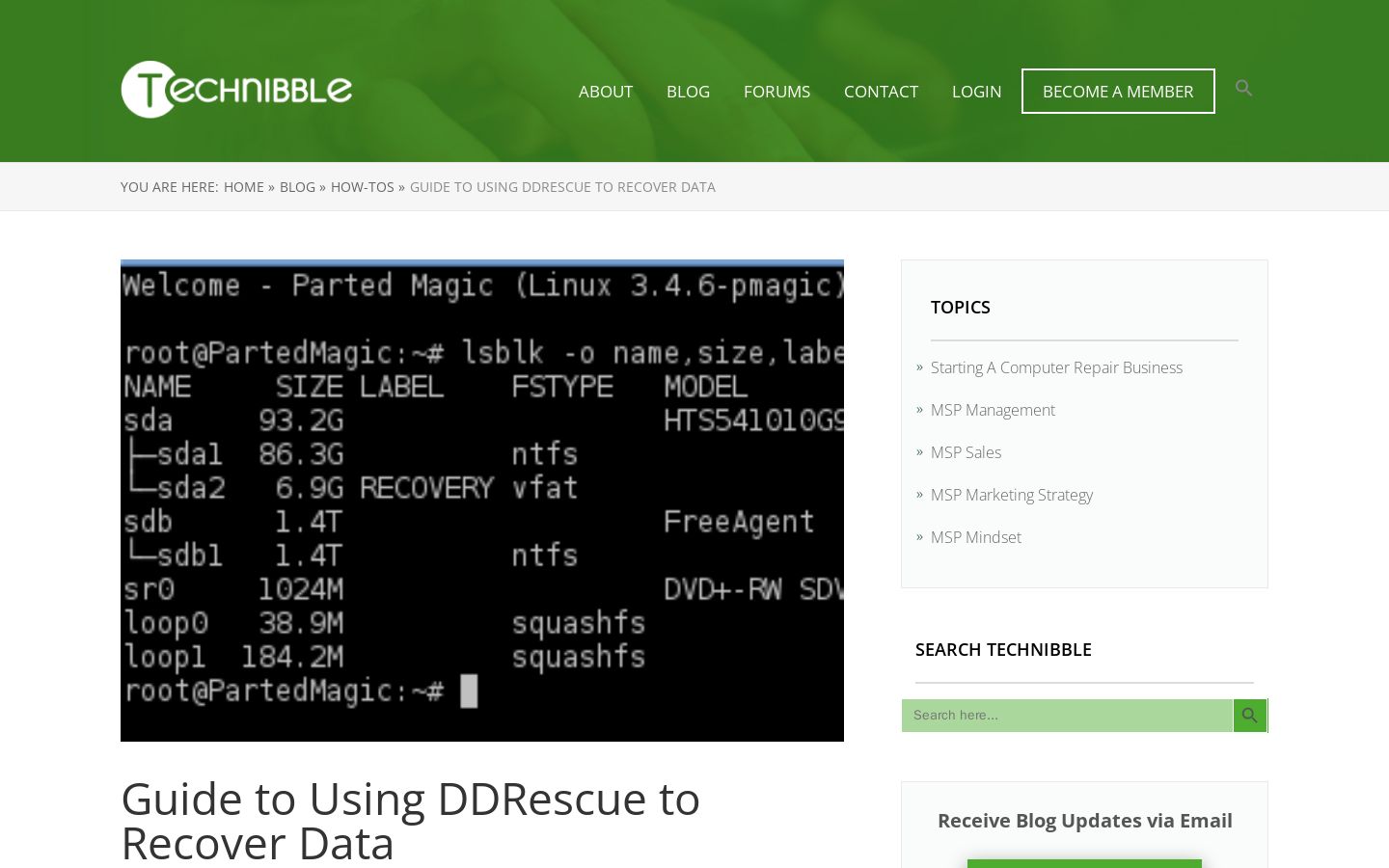The width and height of the screenshot is (1389, 868).
Task: Click the Topics sidebar heading
Action: point(961,307)
